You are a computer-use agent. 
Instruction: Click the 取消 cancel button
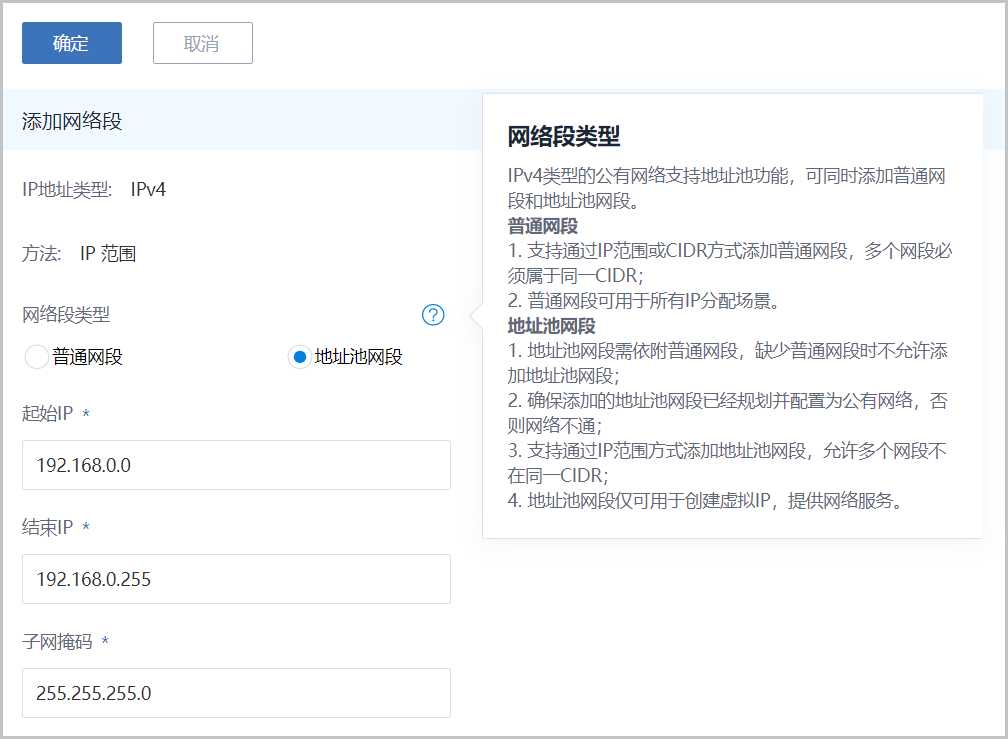202,43
